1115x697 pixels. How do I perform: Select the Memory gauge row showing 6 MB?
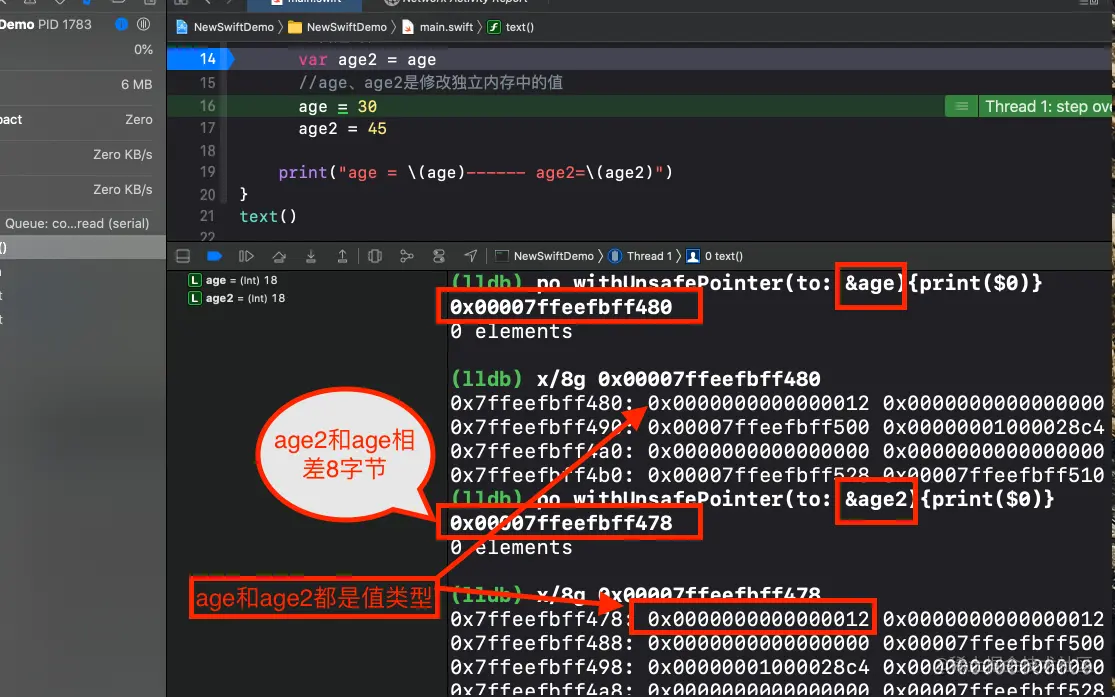tap(82, 85)
